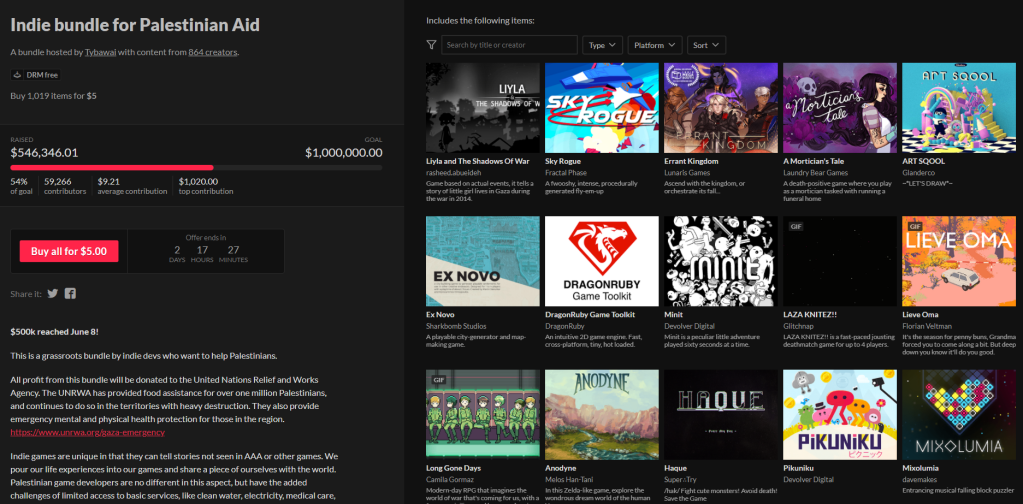Share the bundle on Facebook

tap(71, 293)
